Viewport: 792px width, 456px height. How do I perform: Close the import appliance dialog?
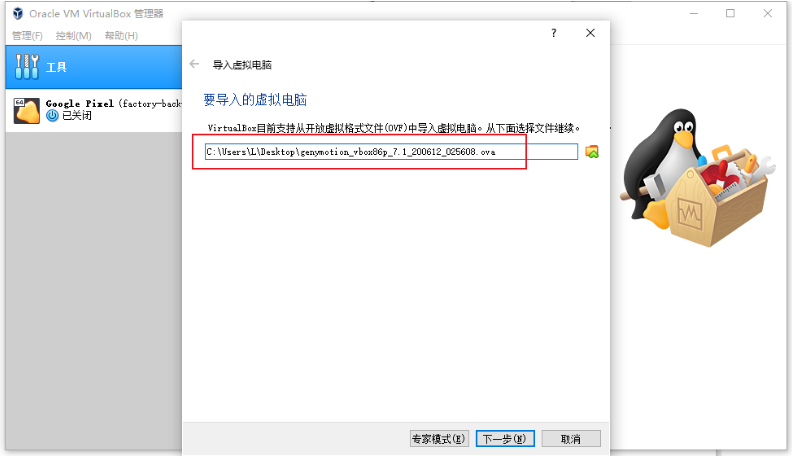tap(590, 33)
